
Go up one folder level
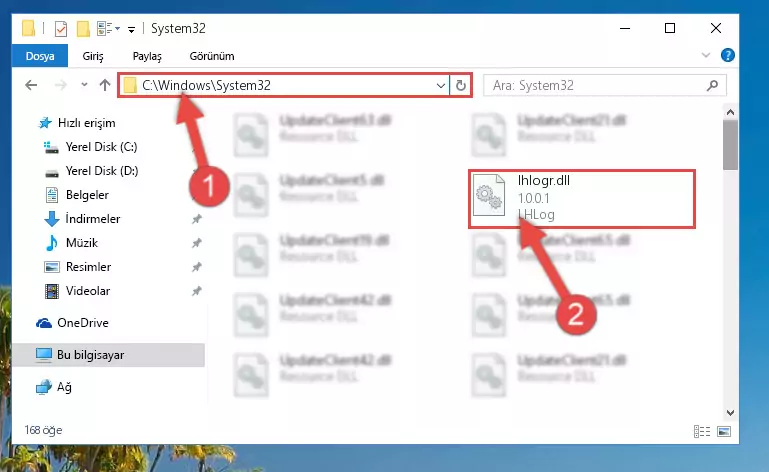tap(105, 85)
